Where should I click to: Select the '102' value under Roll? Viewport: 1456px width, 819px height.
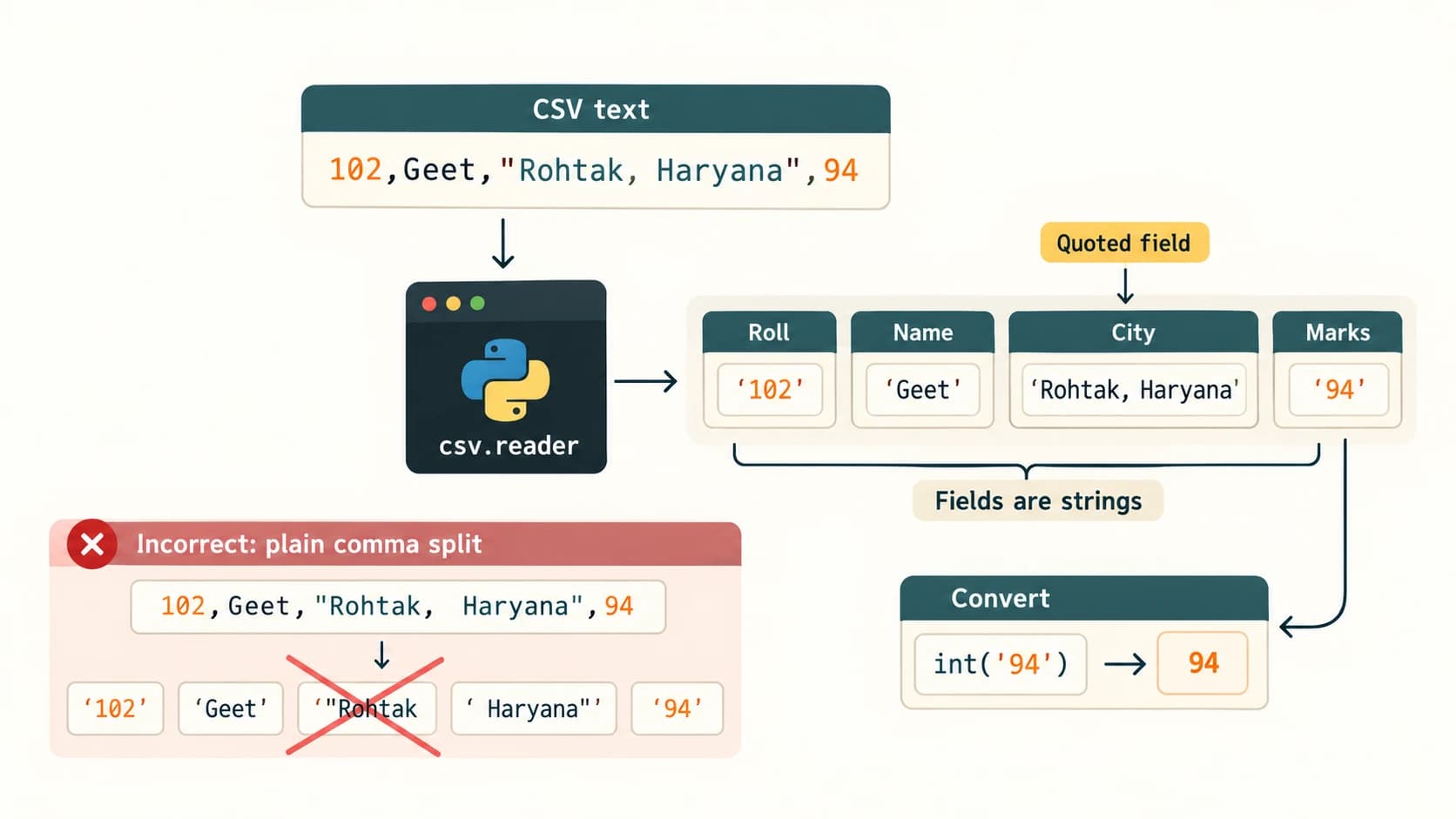point(770,389)
